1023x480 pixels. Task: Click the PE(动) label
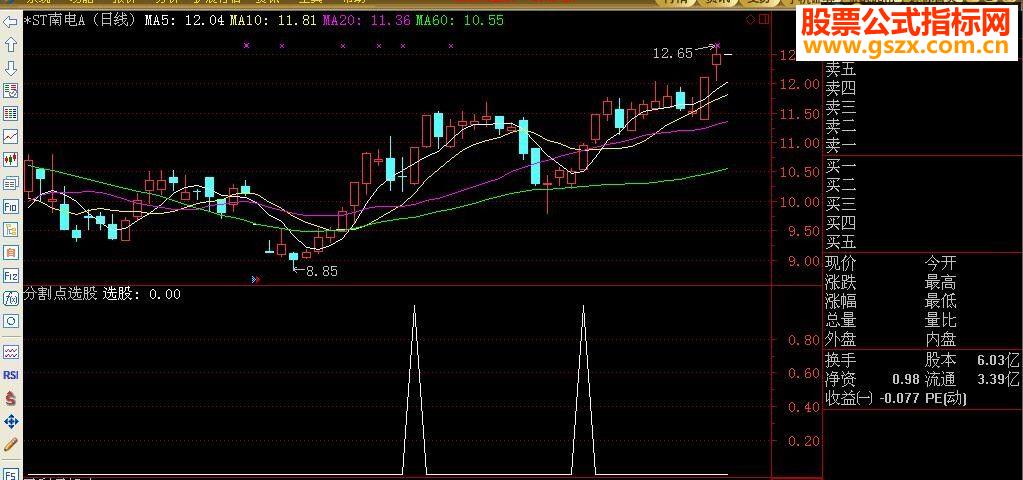[946, 398]
